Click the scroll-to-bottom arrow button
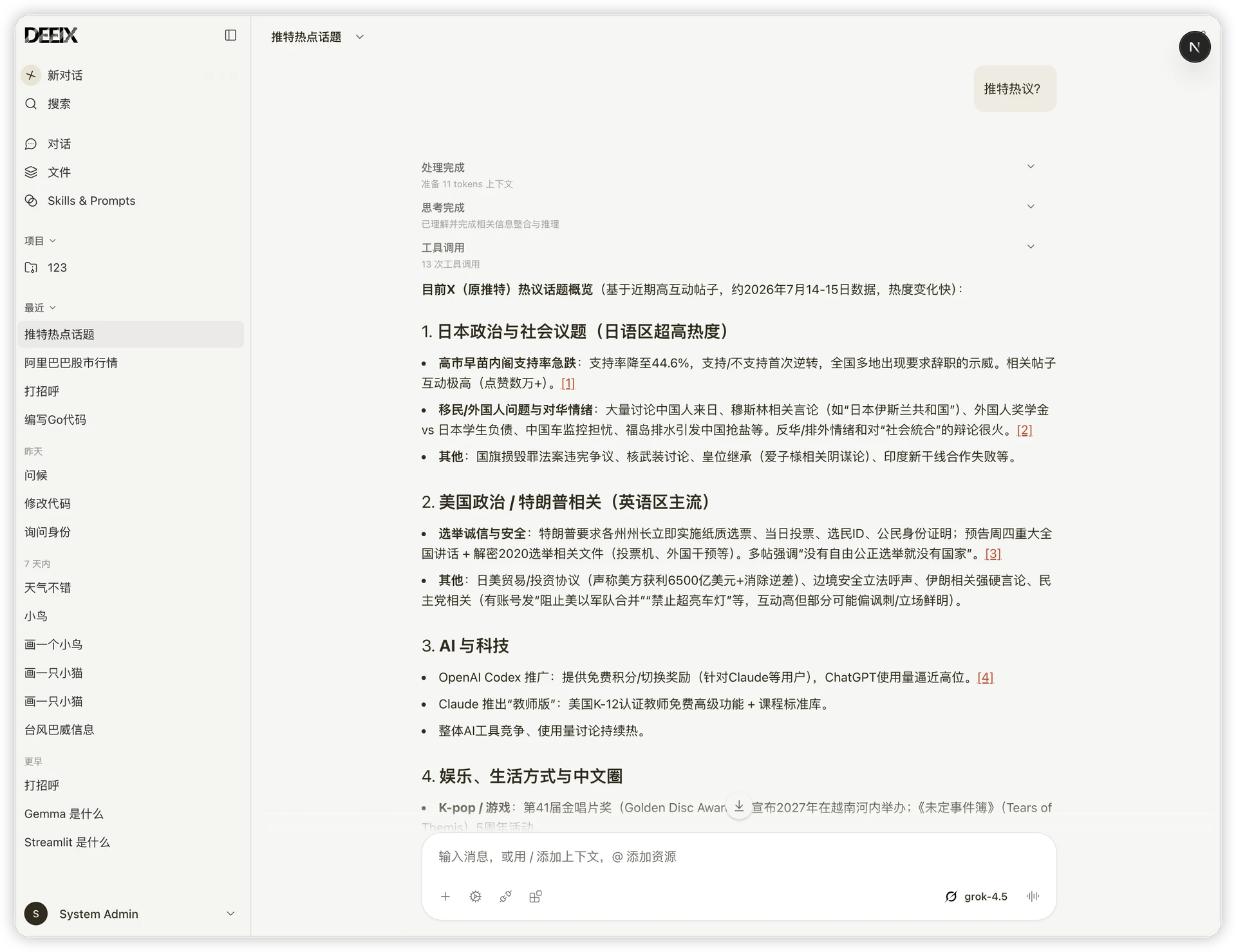 739,807
